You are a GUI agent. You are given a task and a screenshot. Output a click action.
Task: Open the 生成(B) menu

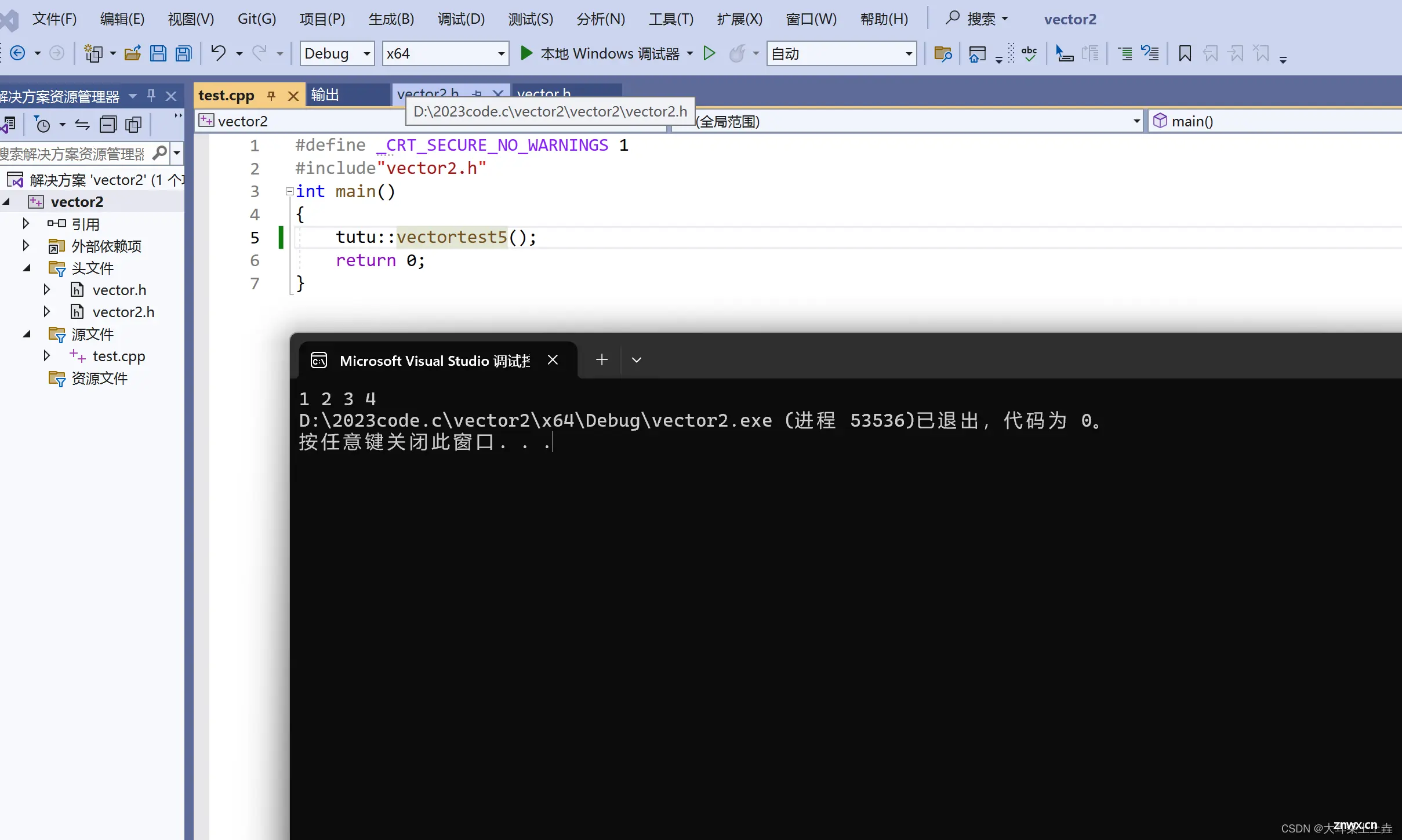pyautogui.click(x=391, y=19)
